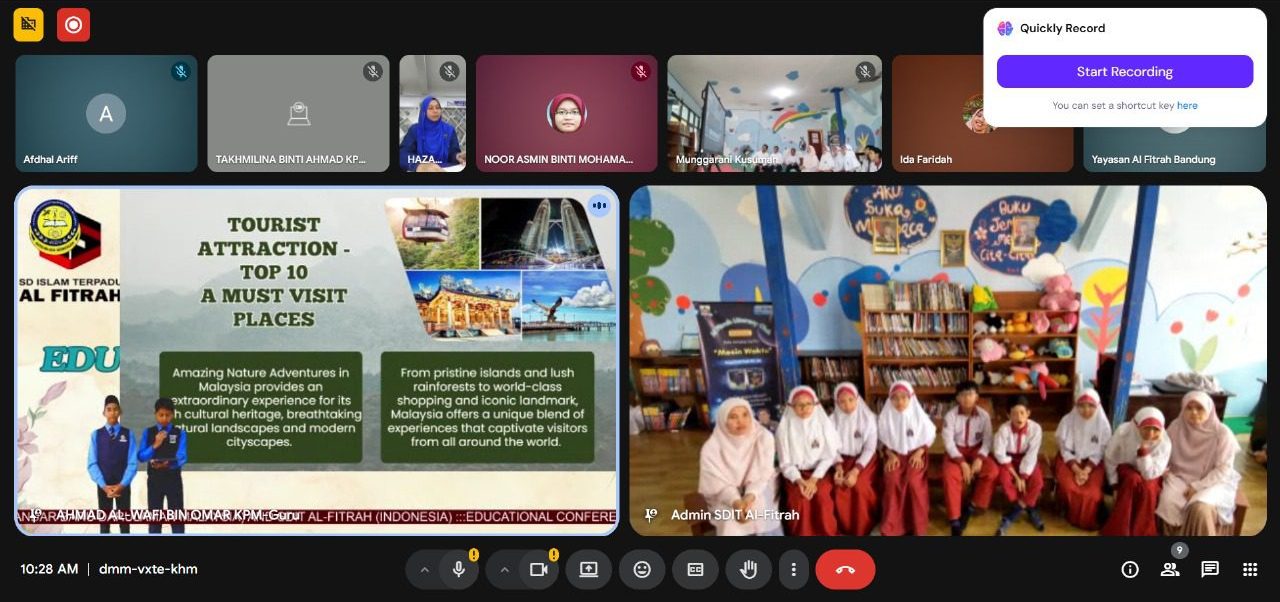Open the Meet activities grid icon

(x=1249, y=569)
